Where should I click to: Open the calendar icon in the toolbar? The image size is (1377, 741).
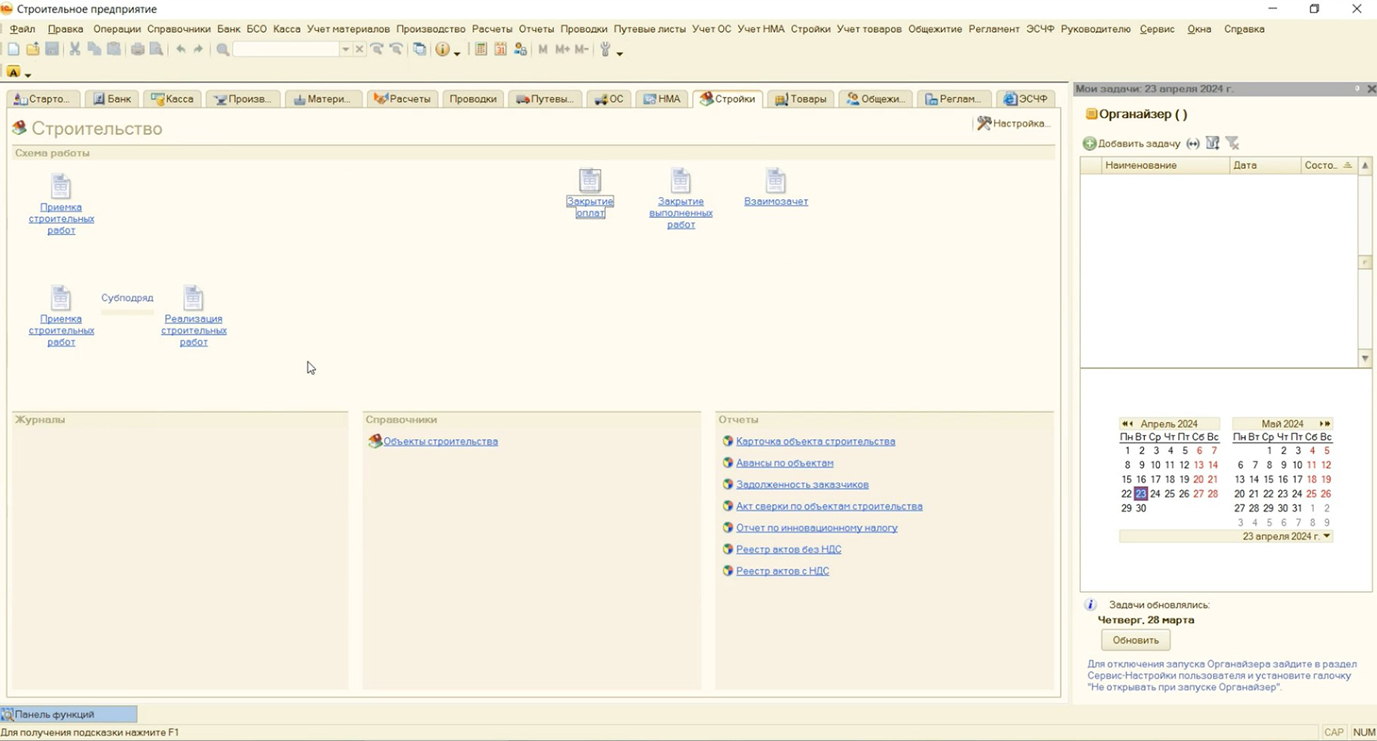pos(501,49)
